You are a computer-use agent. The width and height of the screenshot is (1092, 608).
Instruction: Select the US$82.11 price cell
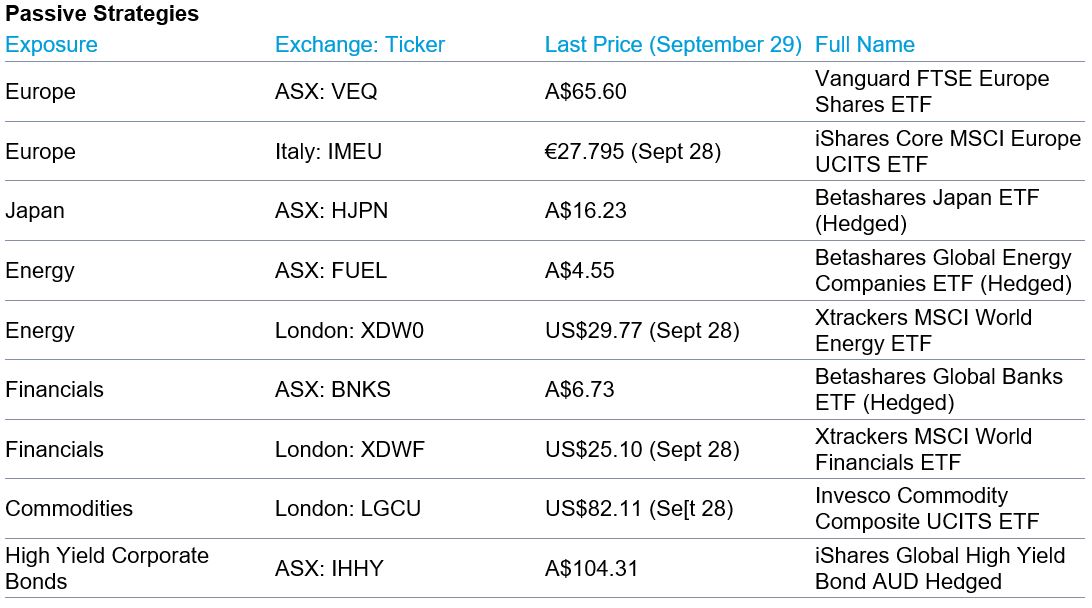click(639, 509)
